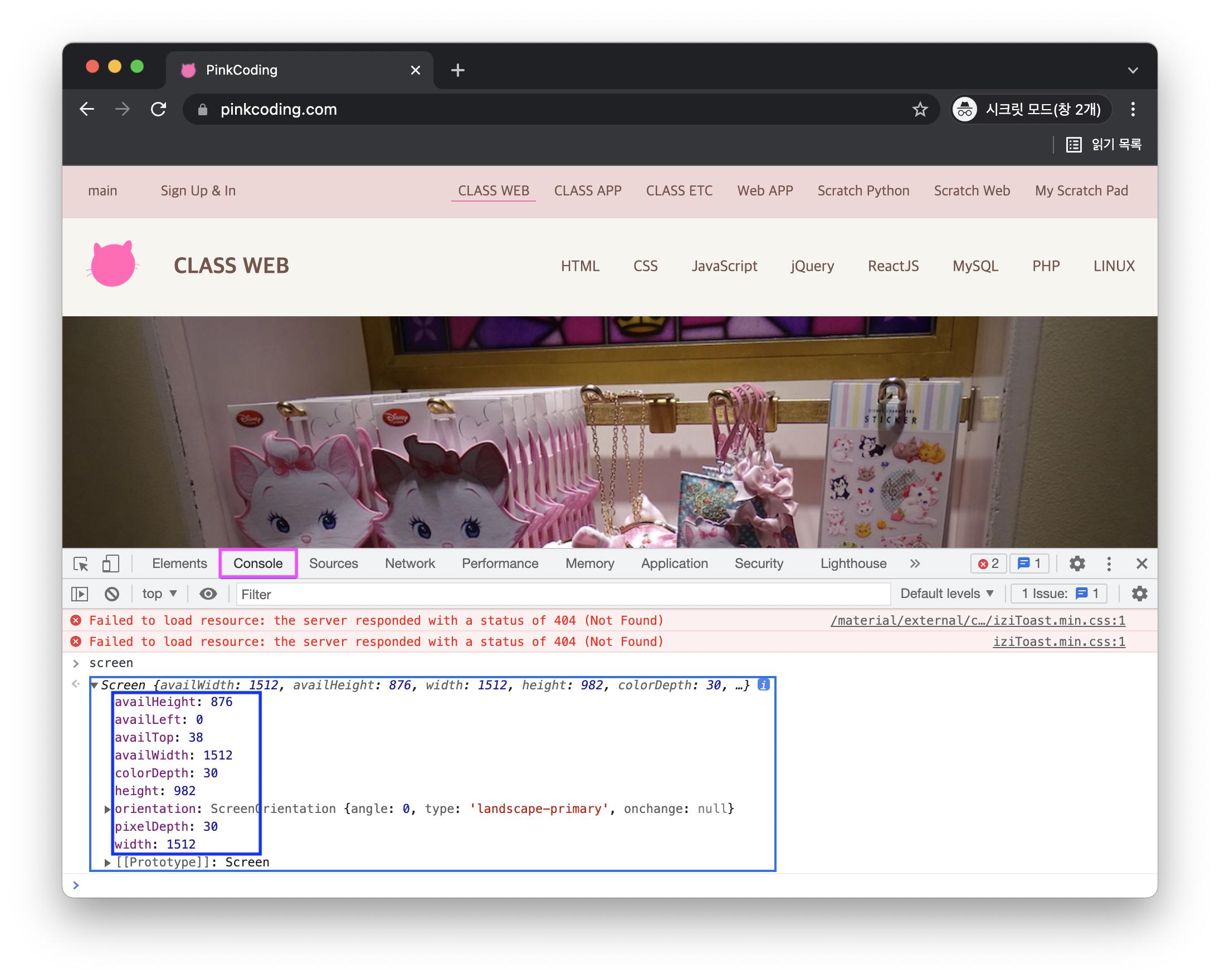The image size is (1220, 980).
Task: Switch to the Console tab
Action: pos(258,564)
